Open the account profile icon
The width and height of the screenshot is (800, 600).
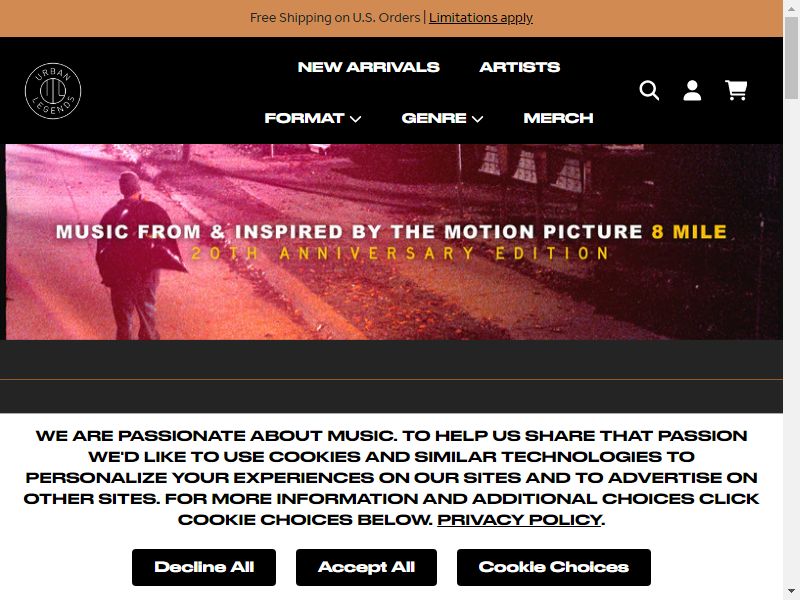click(692, 91)
